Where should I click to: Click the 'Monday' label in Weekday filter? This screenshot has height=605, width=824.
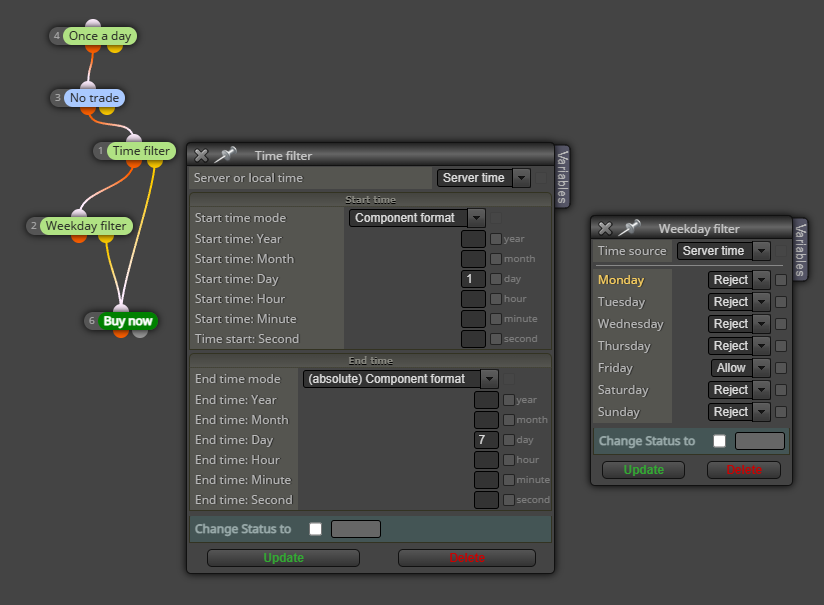coord(621,280)
